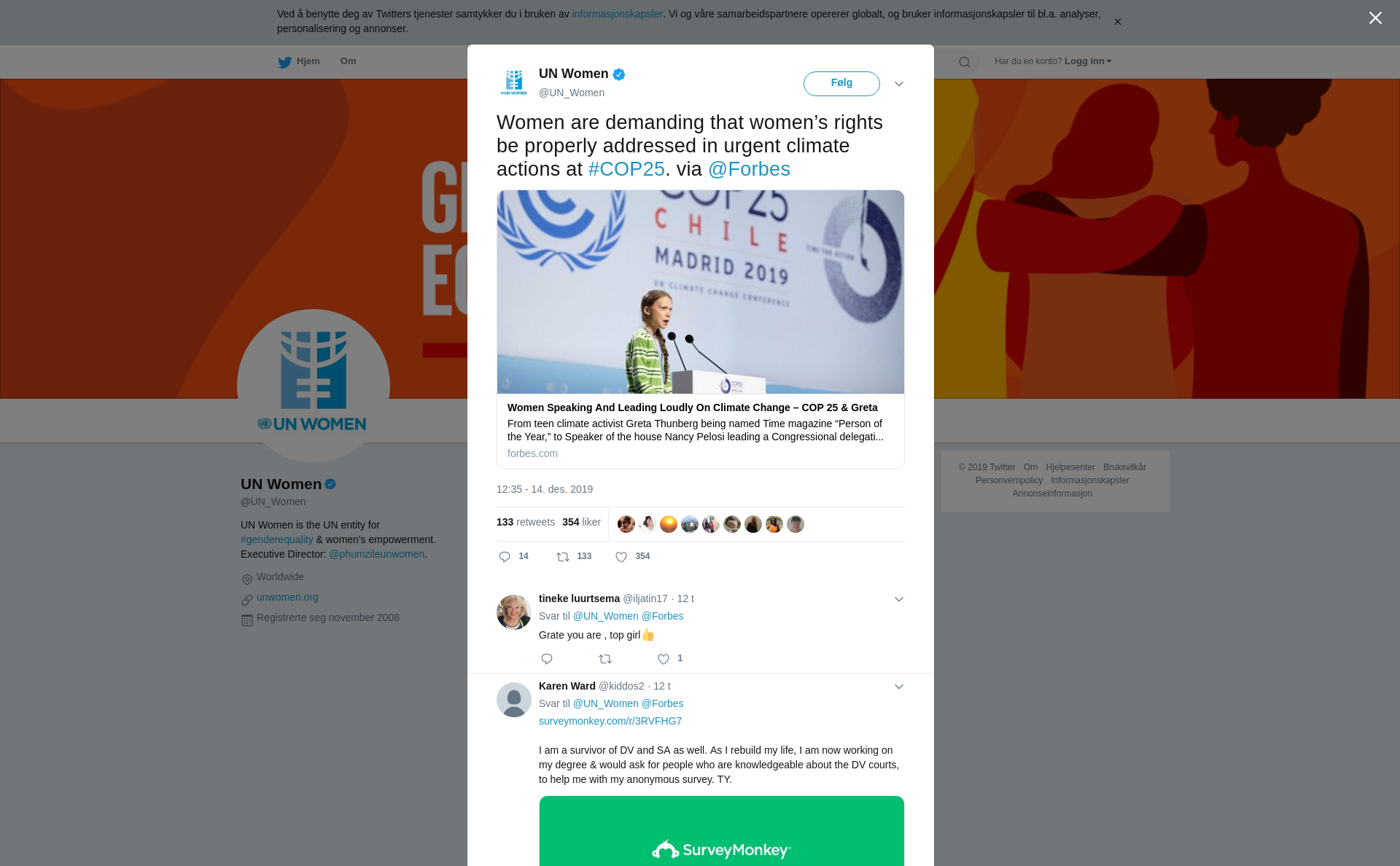Screen dimensions: 1400x866
Task: Expand the tweet options chevron beside Følg
Action: click(x=899, y=84)
